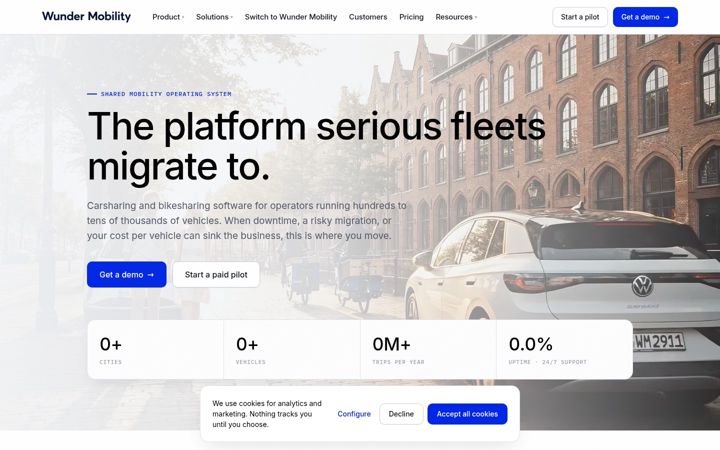The height and width of the screenshot is (450, 720).
Task: Click the Uptime 24/7 support stat
Action: pos(565,349)
